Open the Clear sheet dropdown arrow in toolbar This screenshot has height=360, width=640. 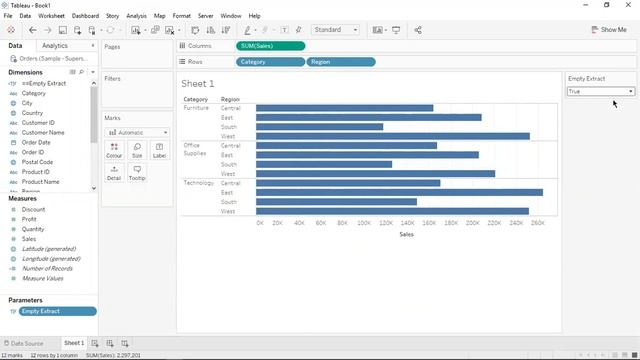coord(179,30)
